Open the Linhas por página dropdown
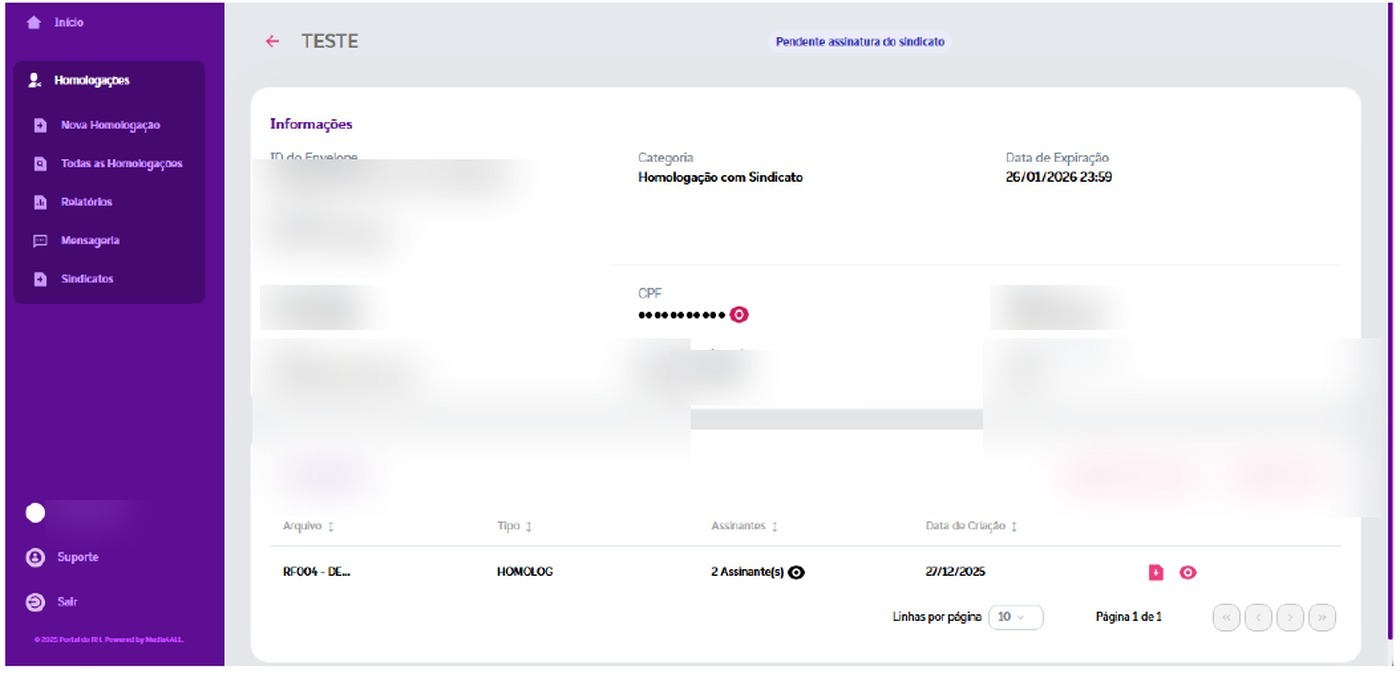Viewport: 1400px width, 674px height. pos(1016,618)
